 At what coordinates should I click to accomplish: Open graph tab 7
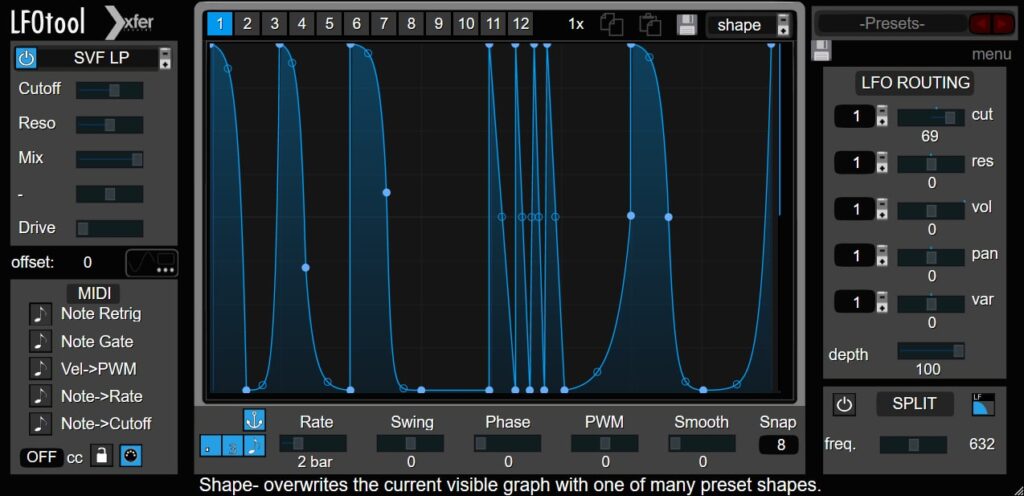click(x=384, y=24)
